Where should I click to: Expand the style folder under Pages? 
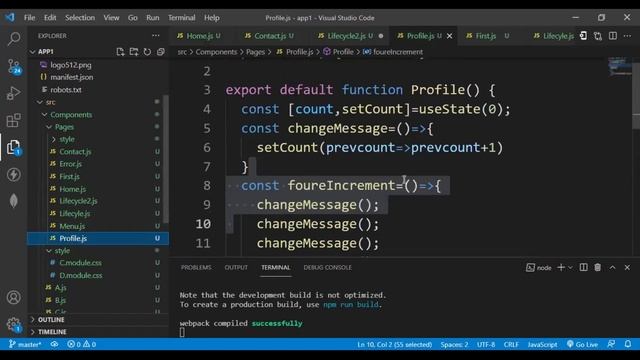[67, 139]
